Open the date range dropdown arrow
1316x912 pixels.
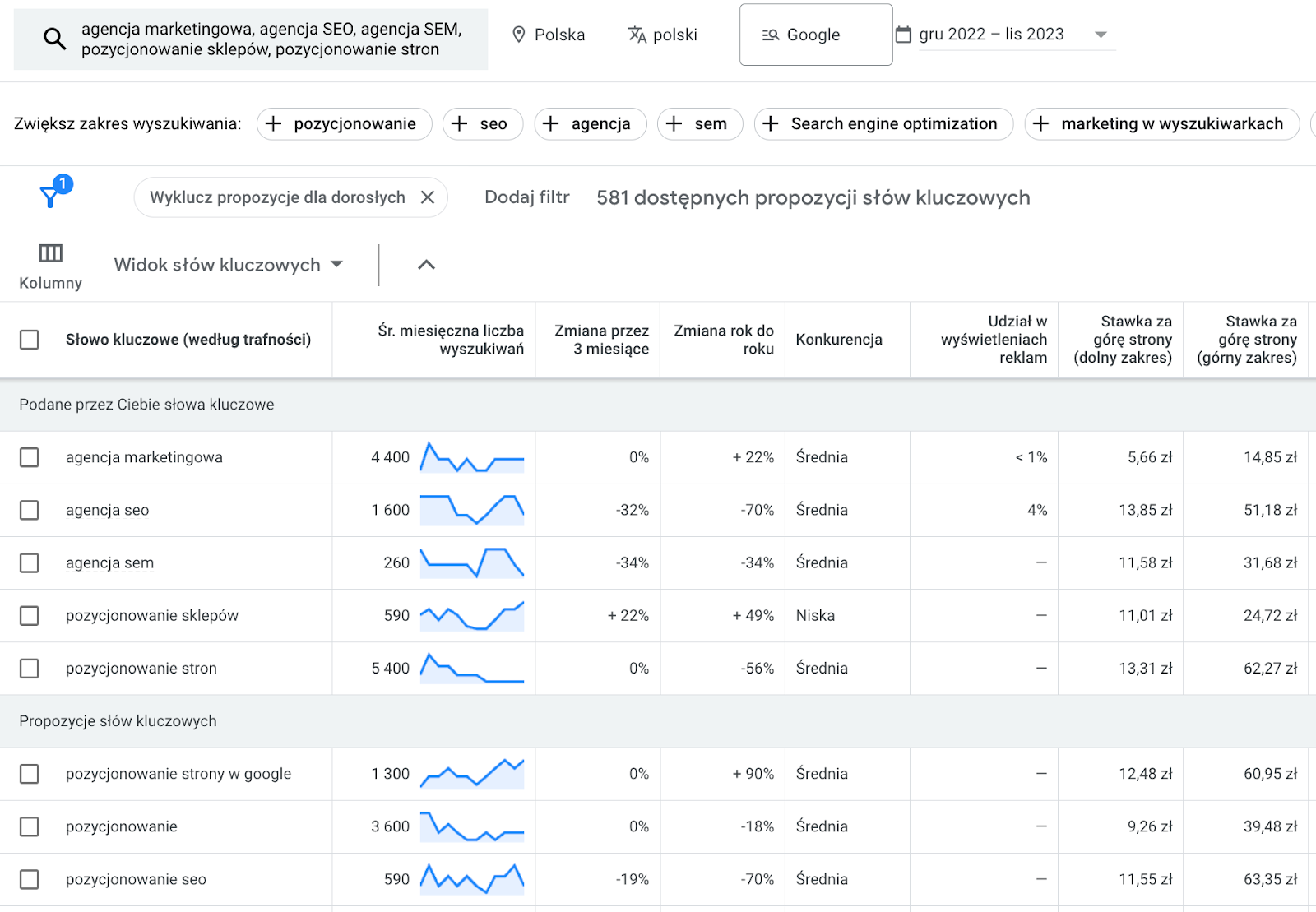1101,35
